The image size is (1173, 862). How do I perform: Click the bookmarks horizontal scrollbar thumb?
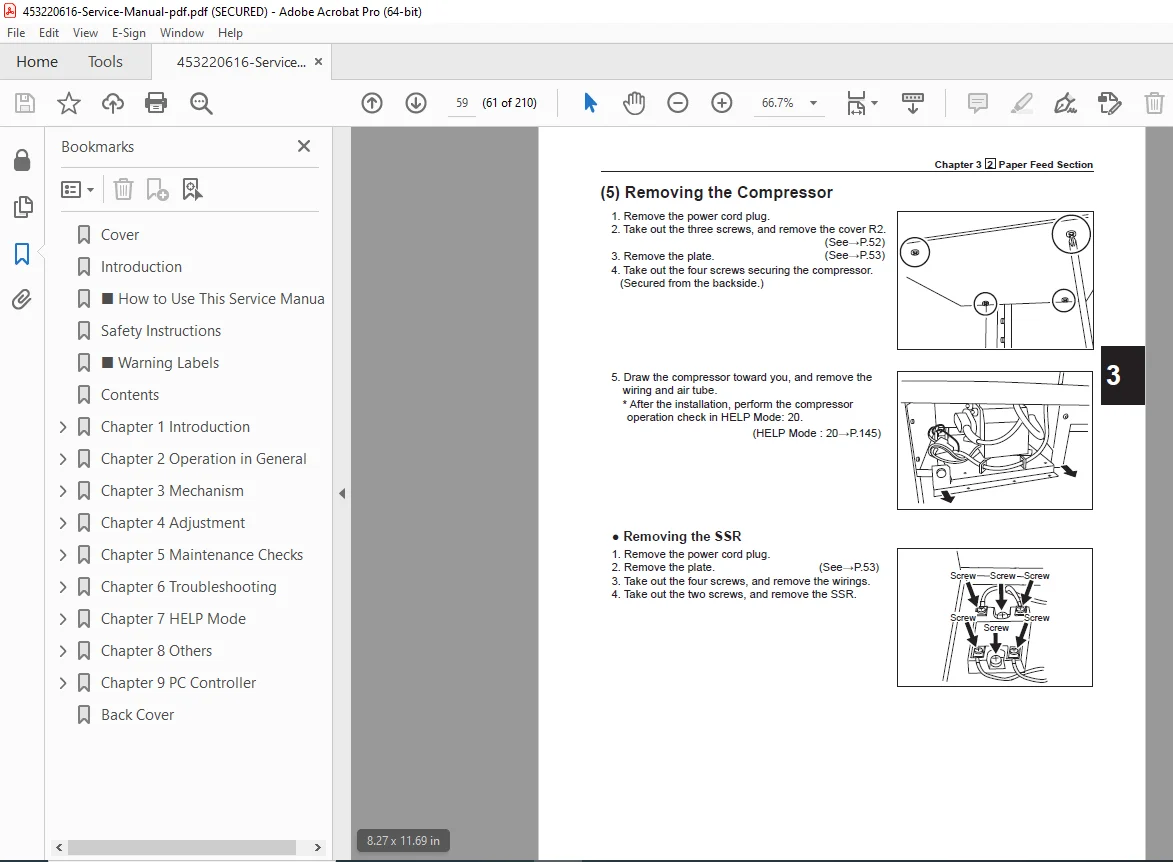coord(182,848)
